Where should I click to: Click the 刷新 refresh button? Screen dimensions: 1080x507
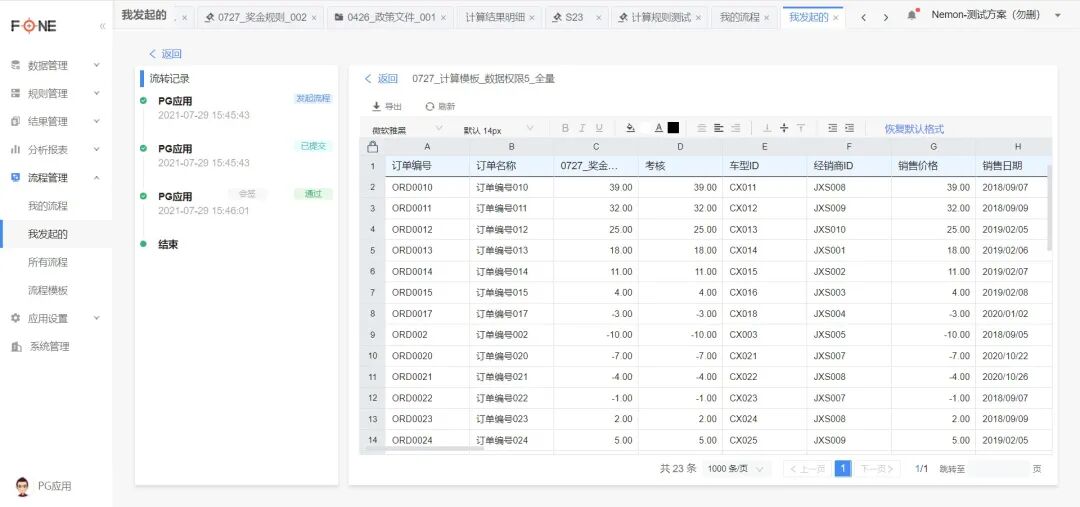tap(440, 107)
